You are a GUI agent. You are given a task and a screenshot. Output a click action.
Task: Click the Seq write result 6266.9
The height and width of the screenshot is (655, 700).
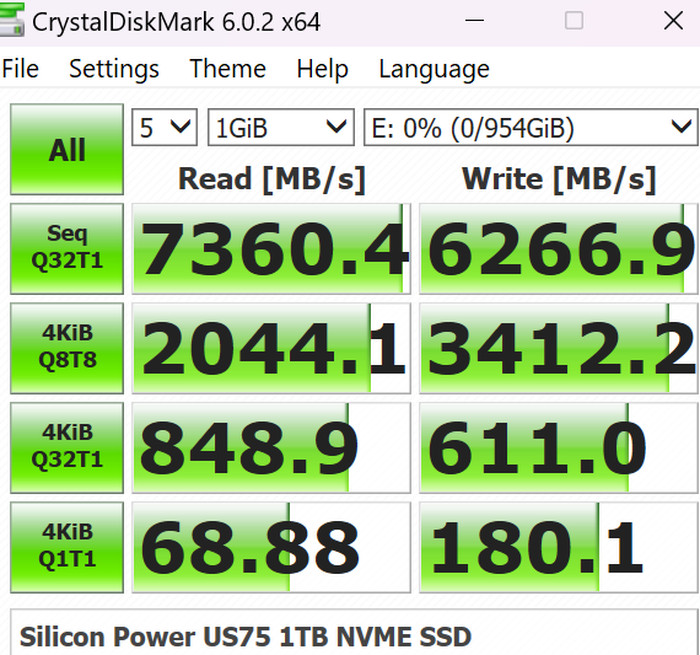[558, 249]
